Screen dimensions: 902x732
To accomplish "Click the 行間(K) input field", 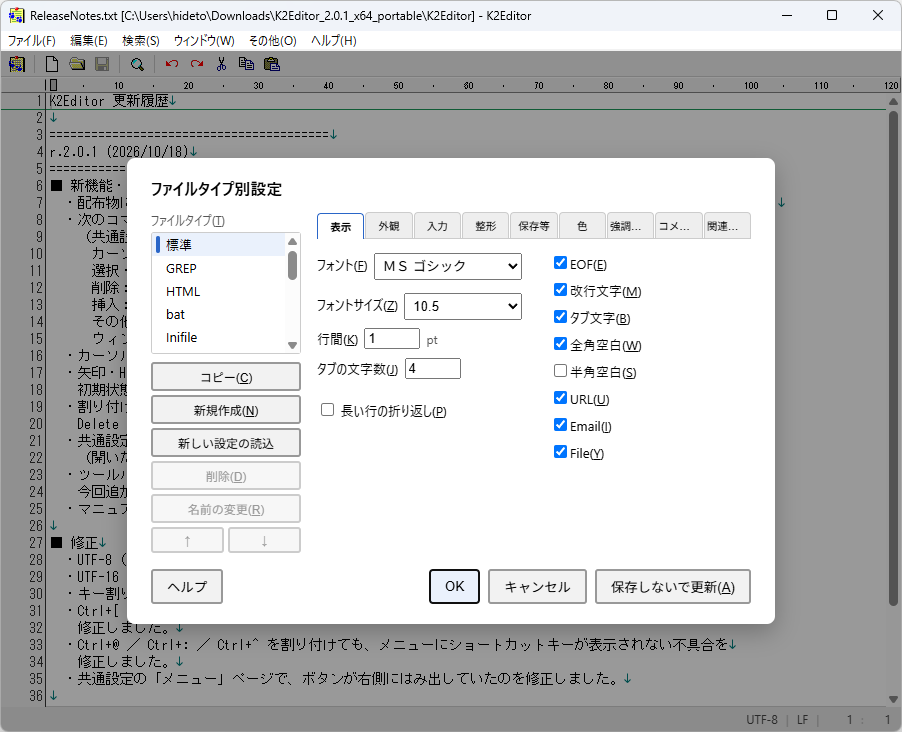I will point(392,338).
